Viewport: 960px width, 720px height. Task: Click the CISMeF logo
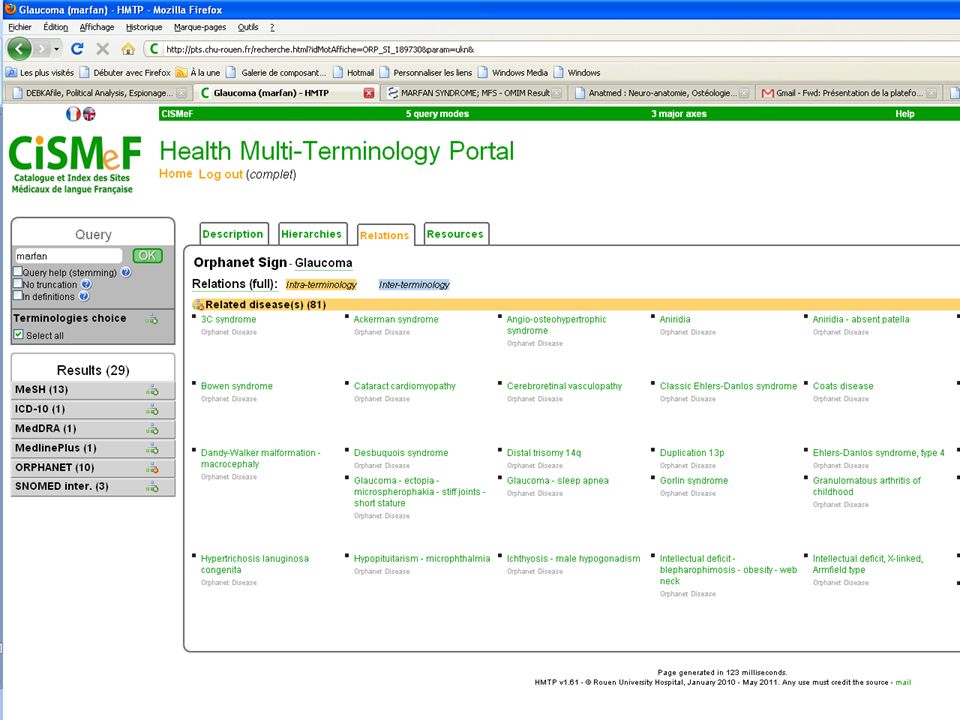(x=74, y=163)
